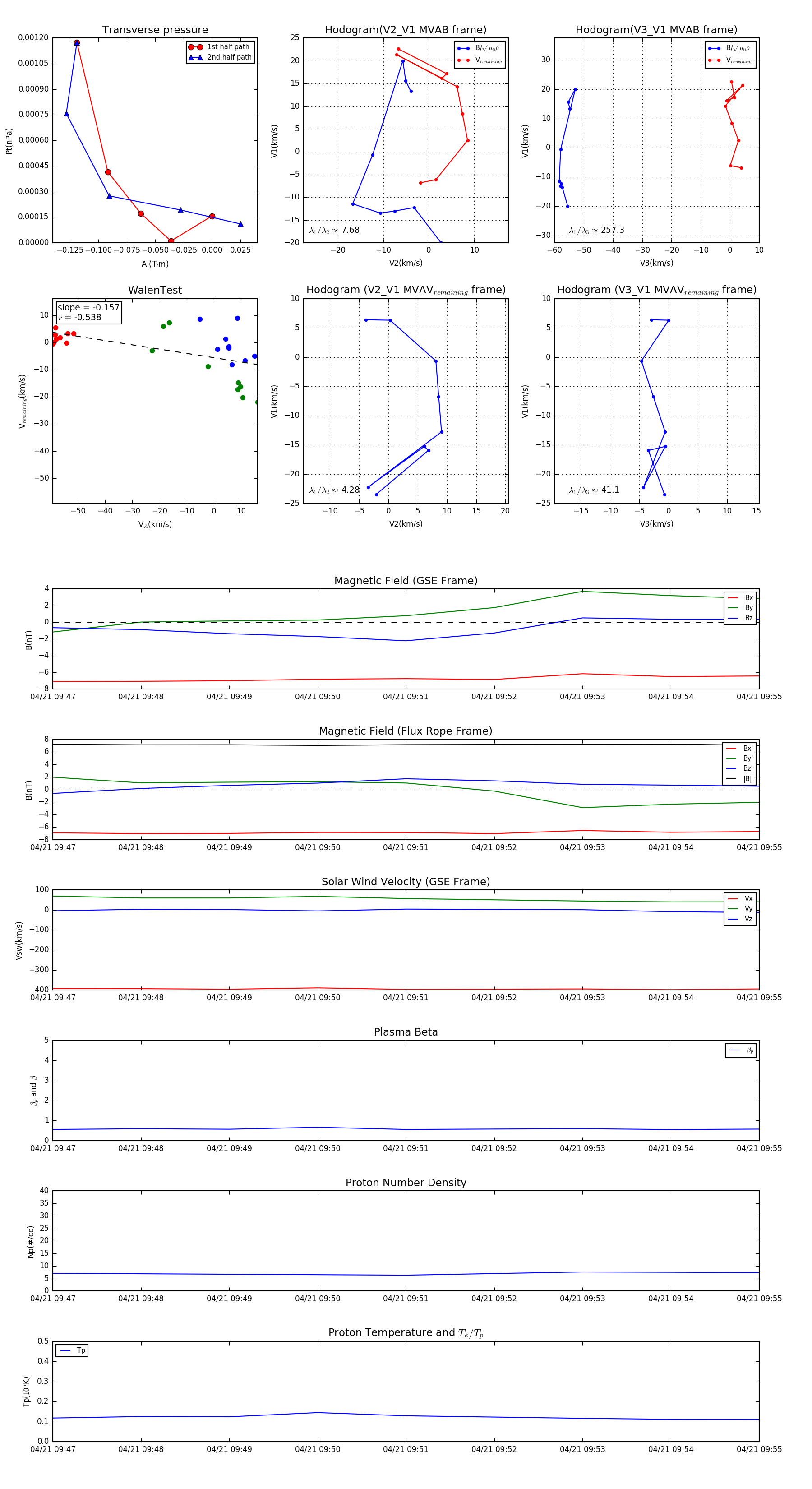Select the βp legend entry

click(x=741, y=1050)
